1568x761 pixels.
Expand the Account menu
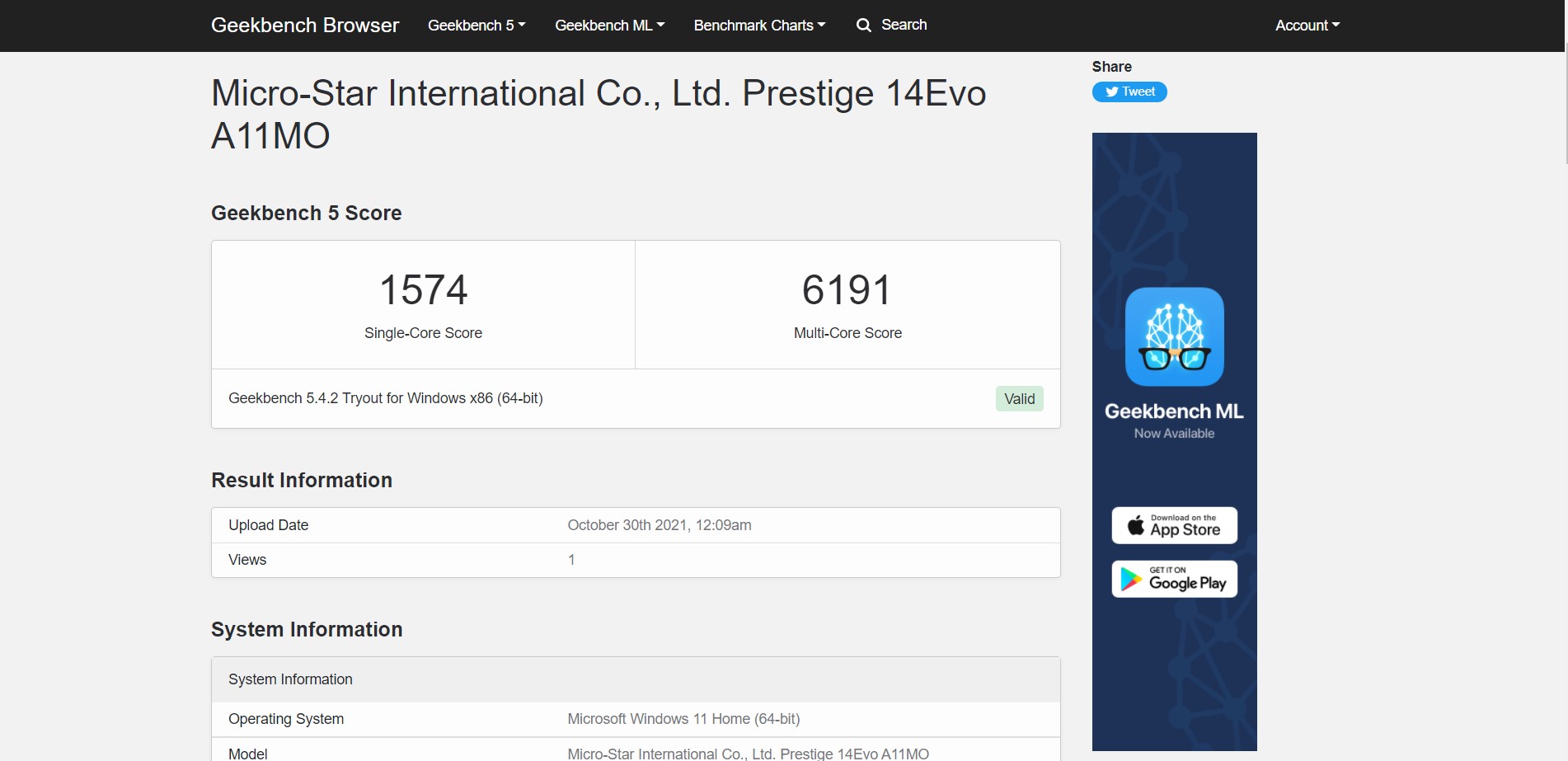pyautogui.click(x=1307, y=26)
